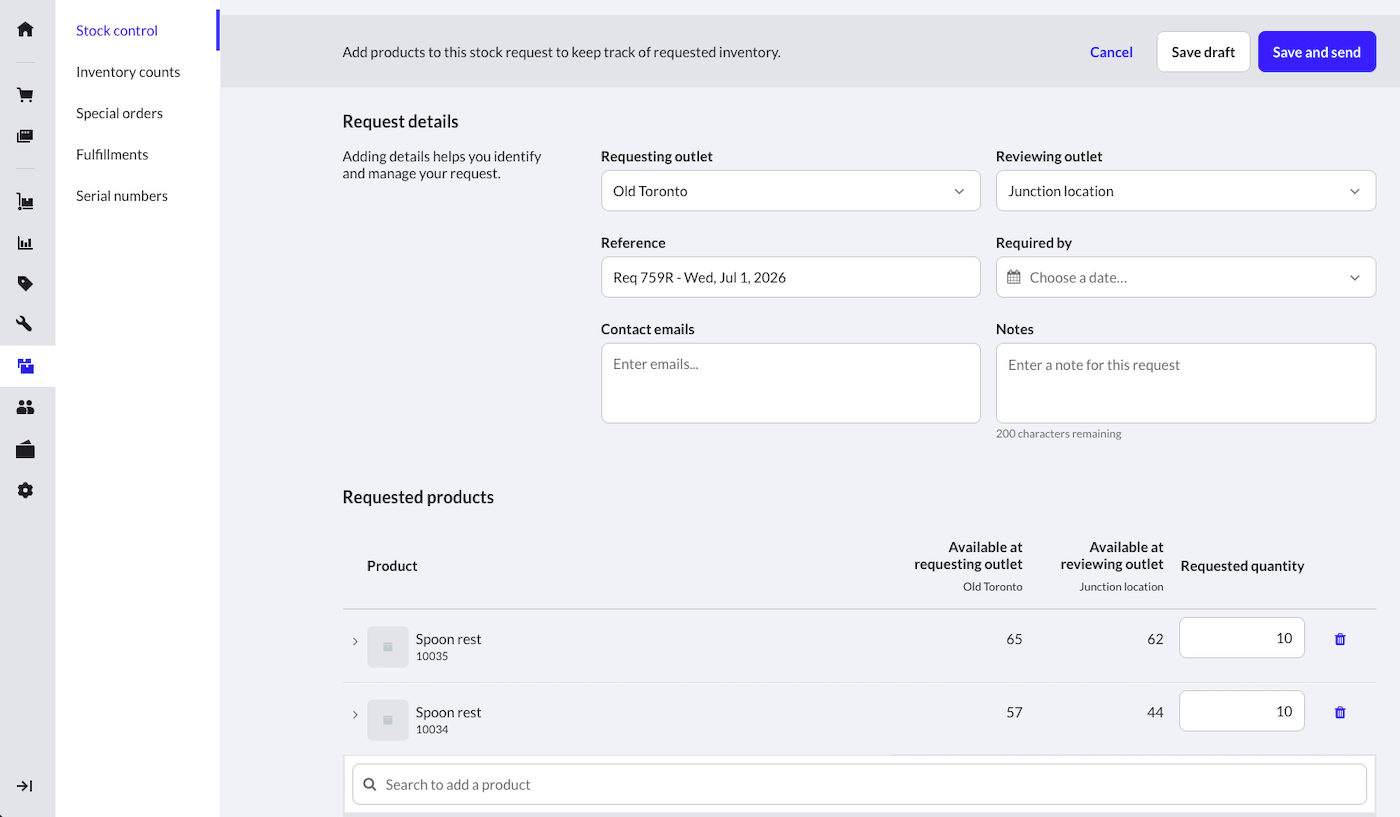The height and width of the screenshot is (817, 1400).
Task: Delete Spoon rest 10034 row
Action: [x=1340, y=712]
